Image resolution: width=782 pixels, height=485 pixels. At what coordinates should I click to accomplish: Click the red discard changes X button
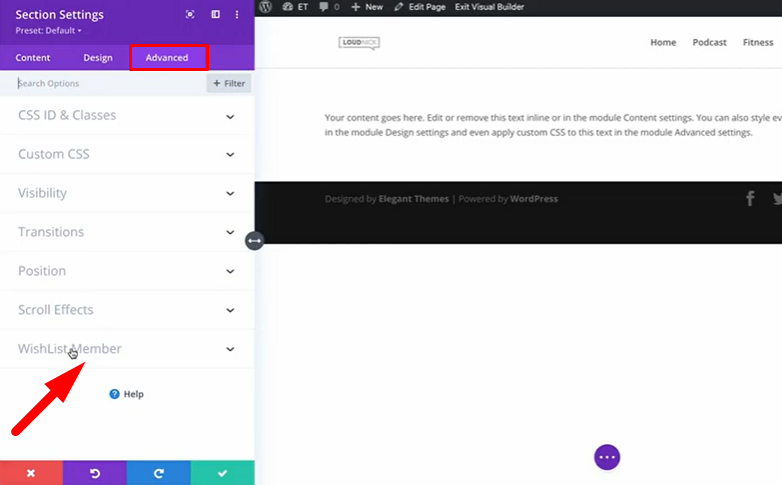click(31, 473)
